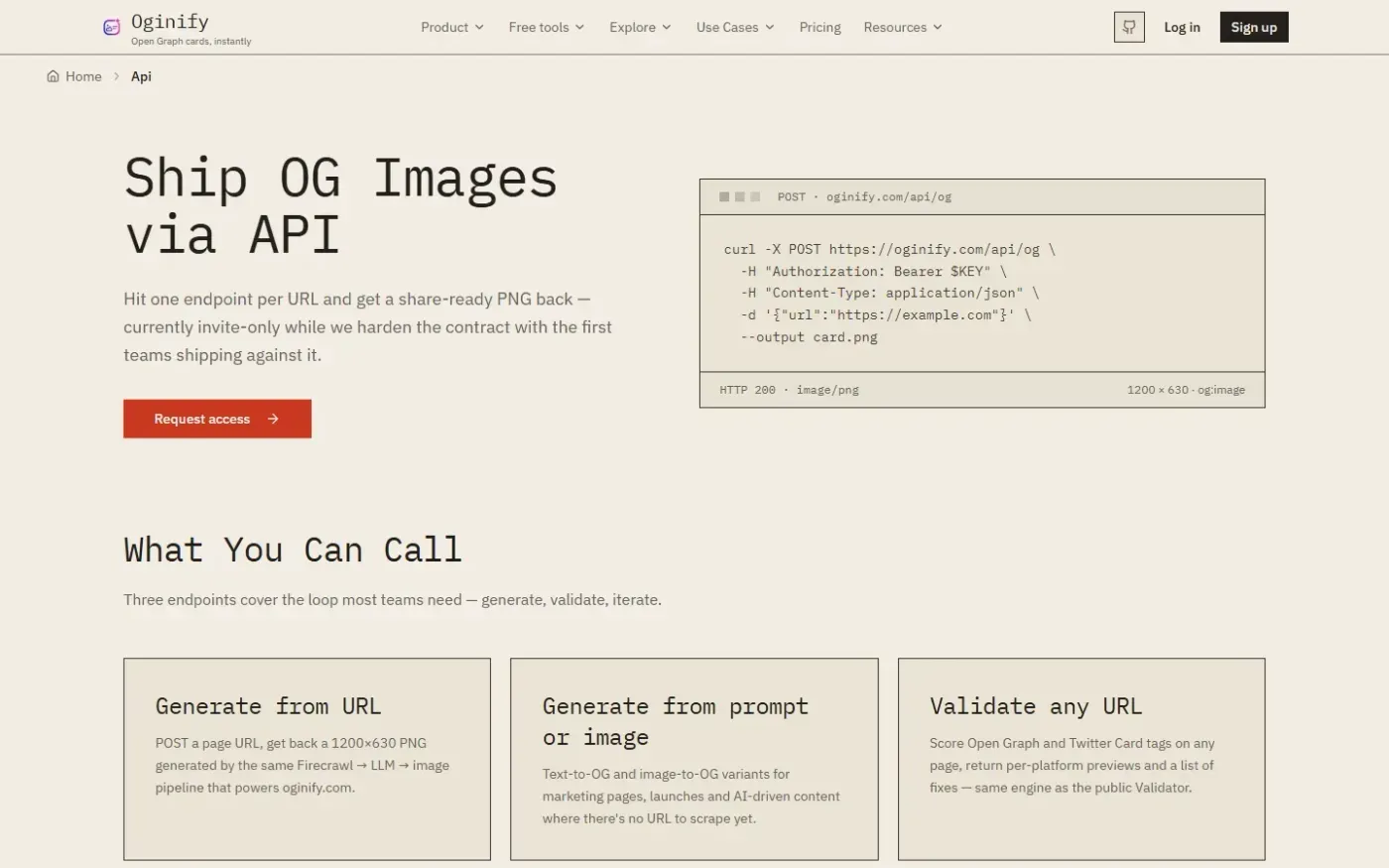Click the Api breadcrumb item

click(141, 76)
